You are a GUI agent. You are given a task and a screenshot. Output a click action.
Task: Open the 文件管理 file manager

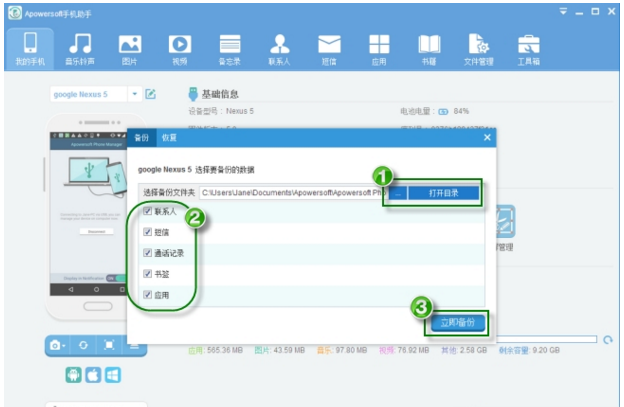(479, 49)
